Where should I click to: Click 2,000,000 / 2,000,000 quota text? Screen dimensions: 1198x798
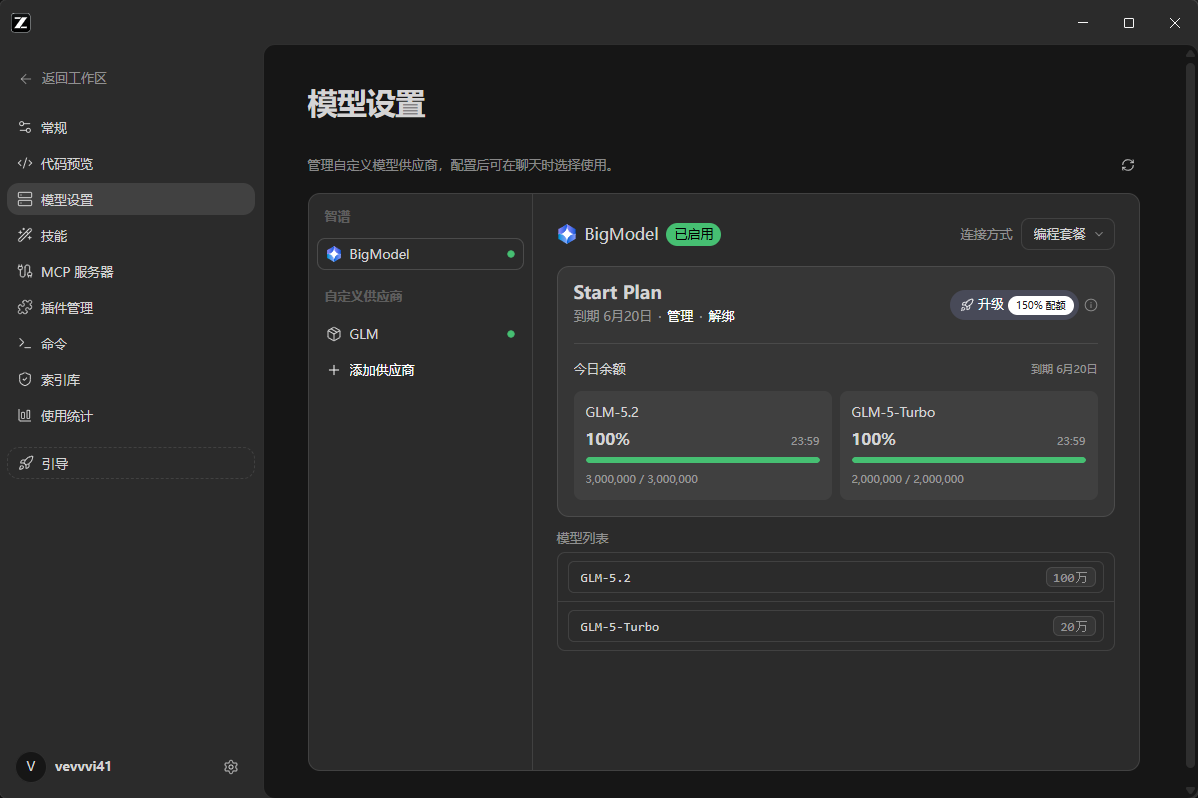click(908, 479)
